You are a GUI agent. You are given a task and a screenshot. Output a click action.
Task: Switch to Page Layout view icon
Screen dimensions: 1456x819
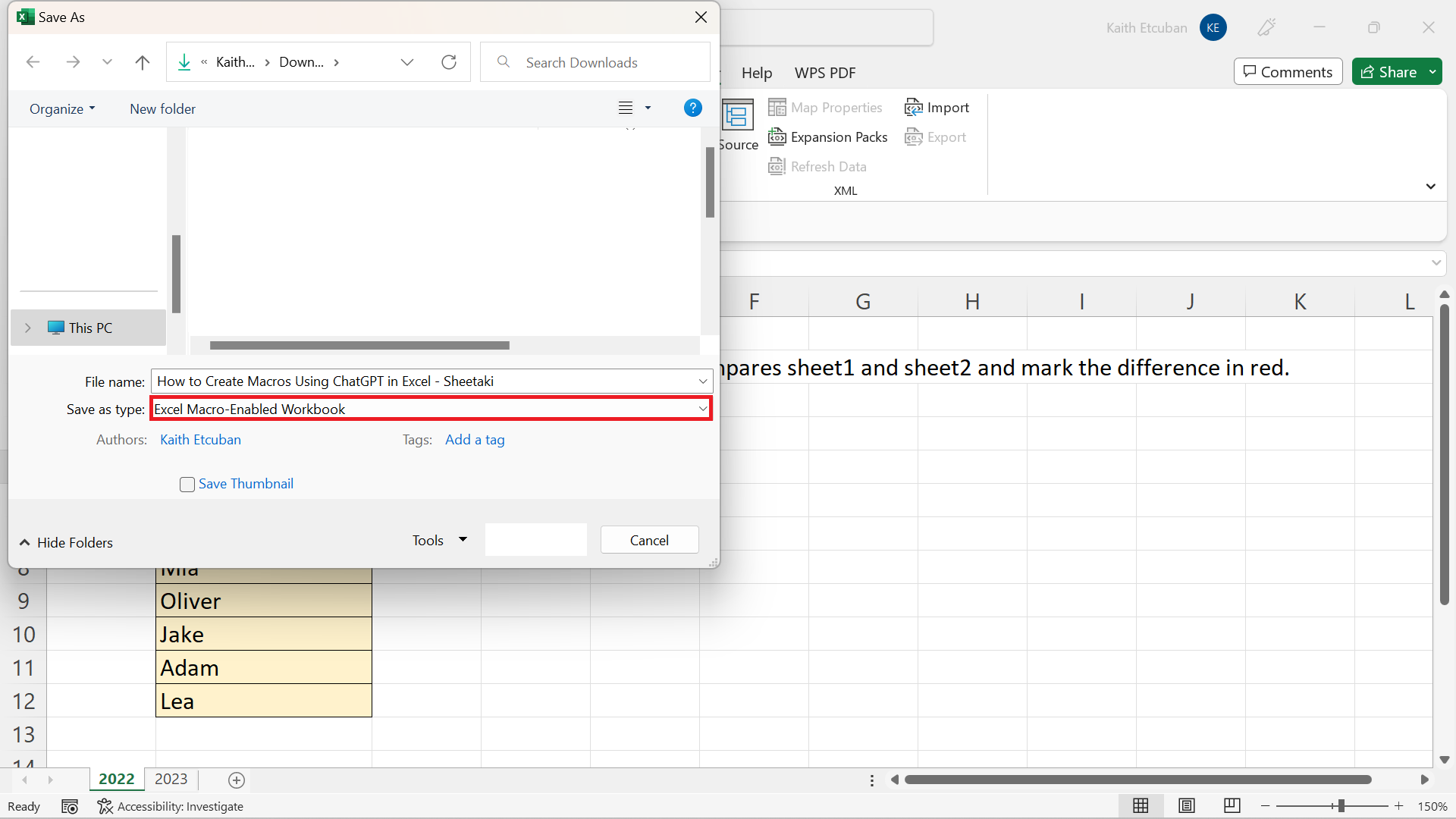click(x=1187, y=805)
